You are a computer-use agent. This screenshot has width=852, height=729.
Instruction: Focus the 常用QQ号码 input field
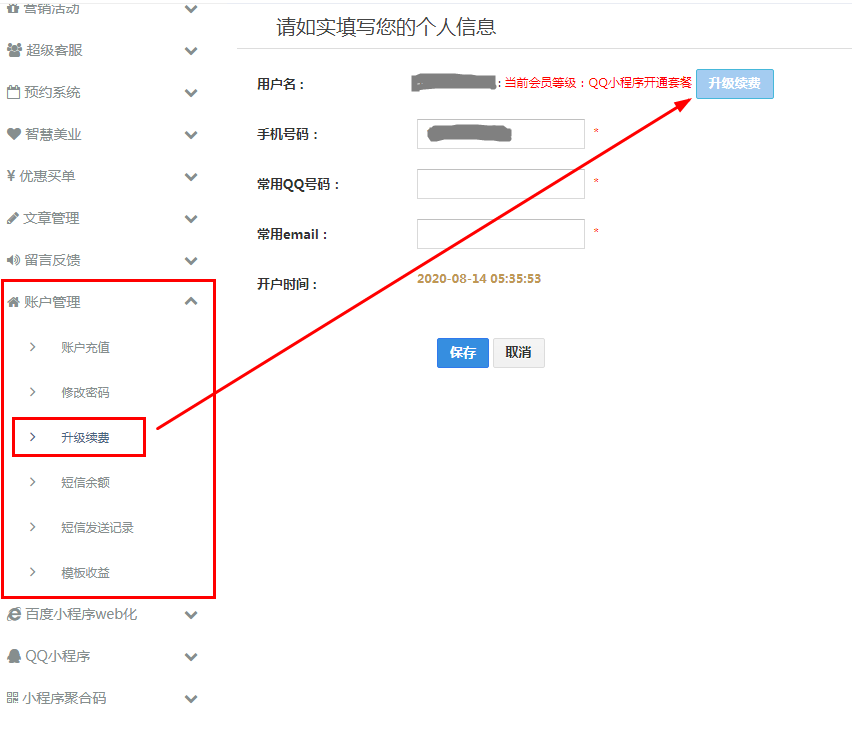point(501,184)
